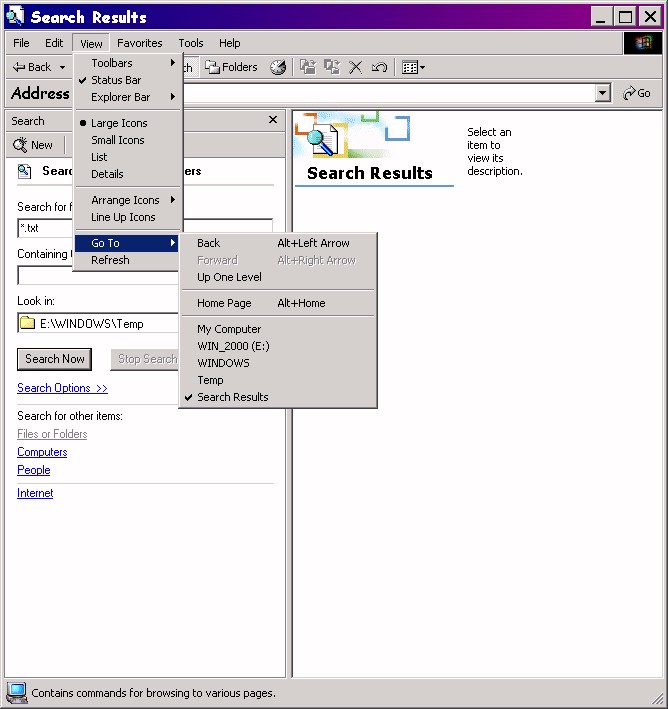Screen dimensions: 668x709
Task: Select the Details view option
Action: pos(128,174)
